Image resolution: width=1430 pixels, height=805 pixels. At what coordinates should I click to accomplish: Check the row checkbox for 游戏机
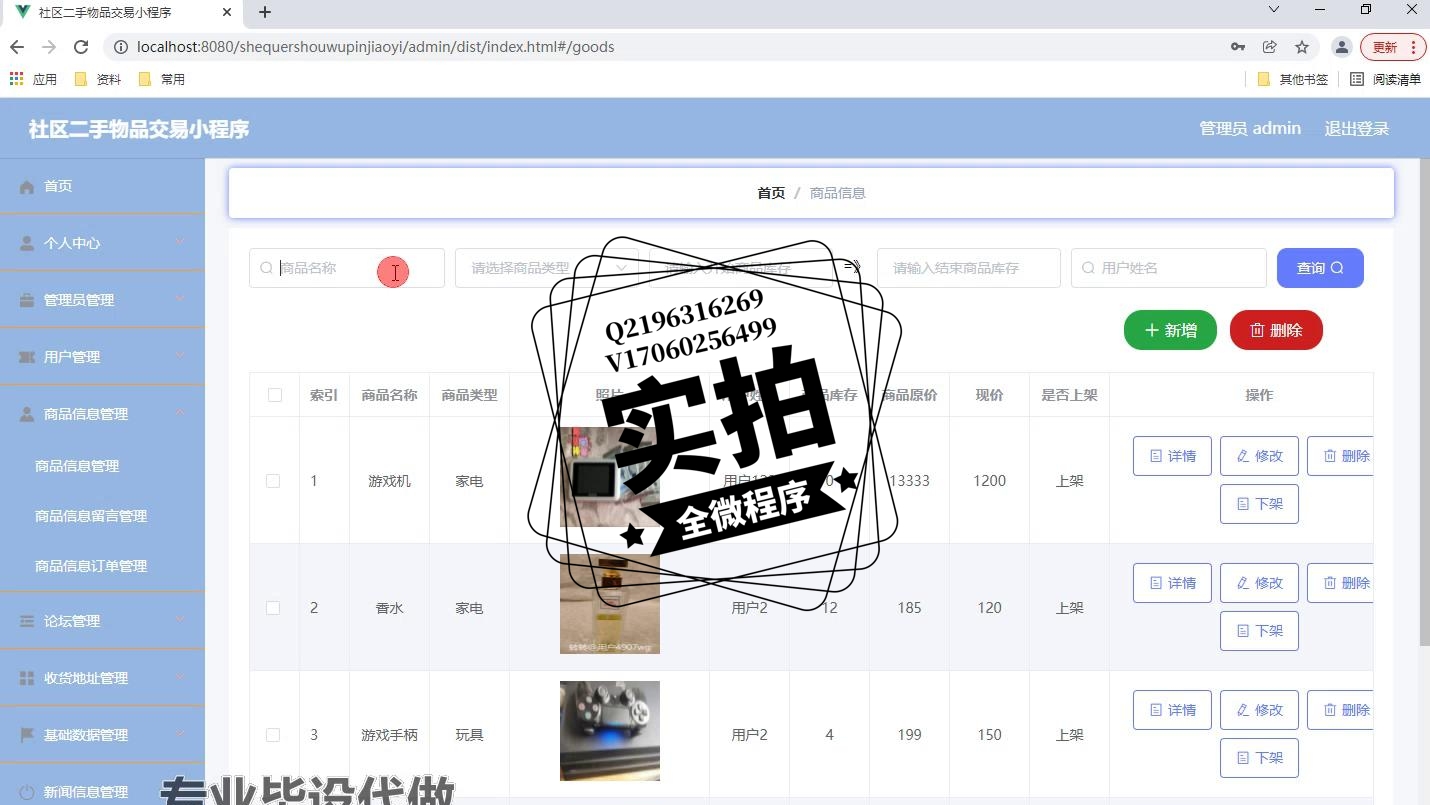[273, 481]
